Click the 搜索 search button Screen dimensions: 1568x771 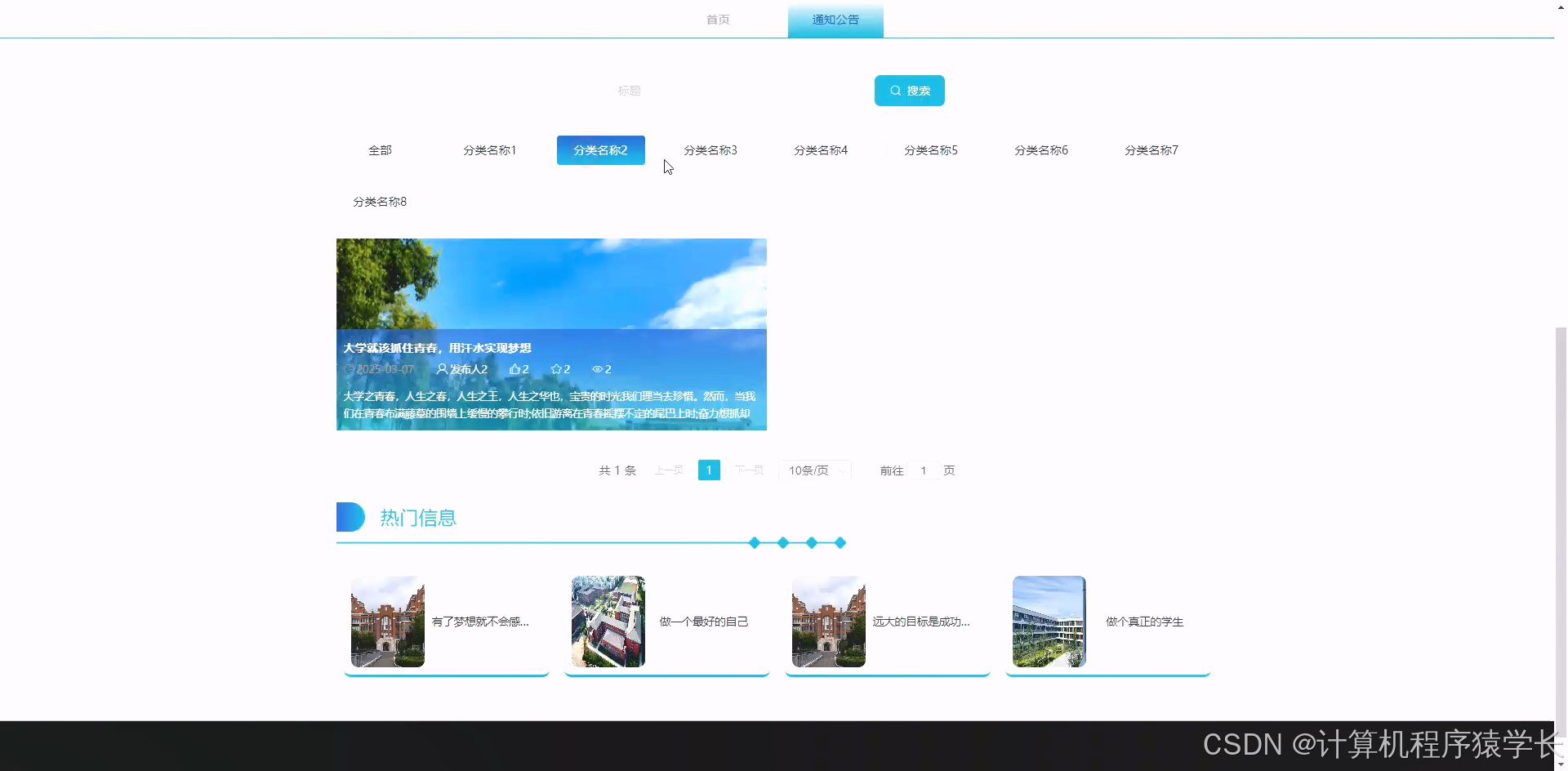[909, 90]
